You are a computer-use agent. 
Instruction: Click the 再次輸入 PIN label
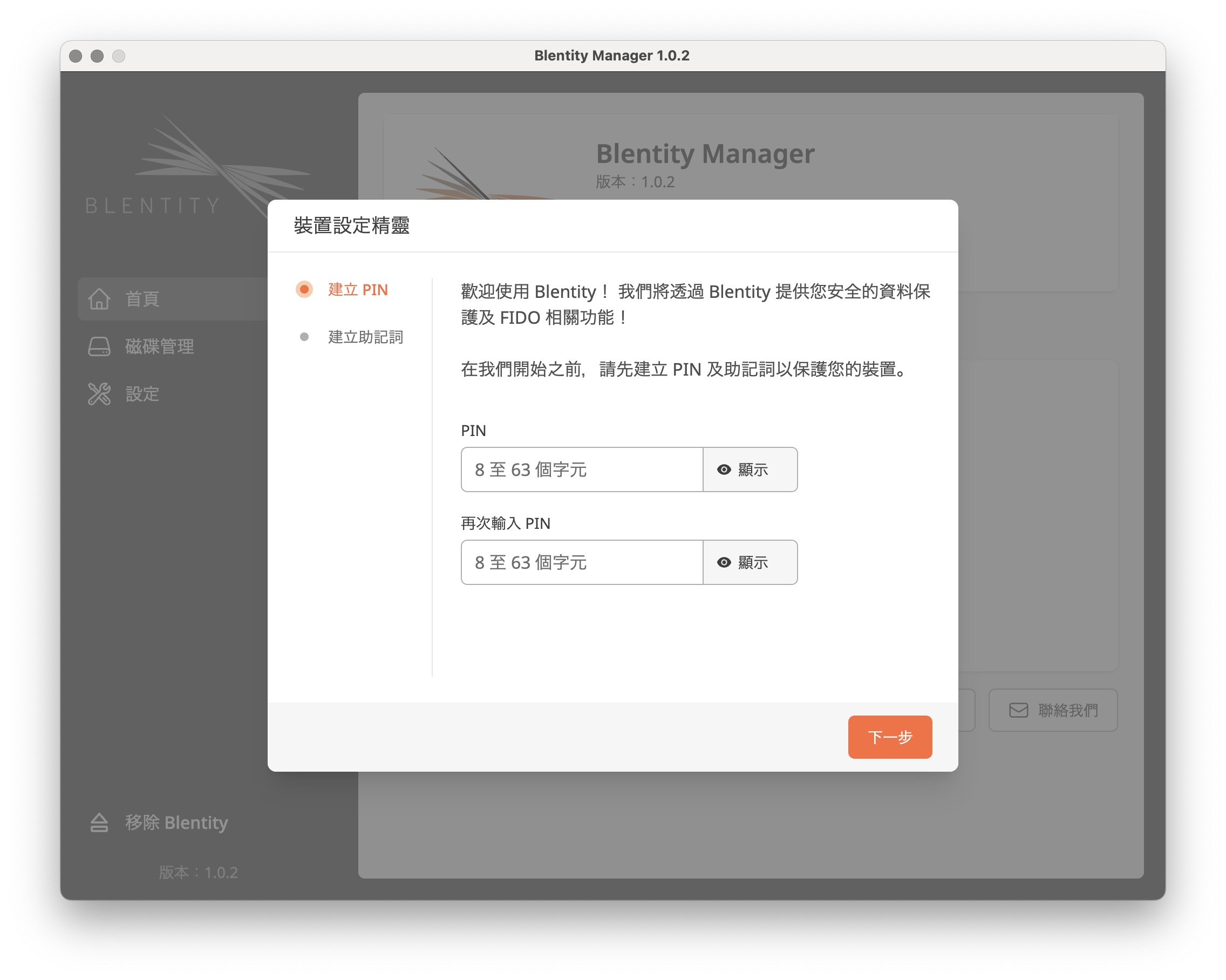coord(506,523)
